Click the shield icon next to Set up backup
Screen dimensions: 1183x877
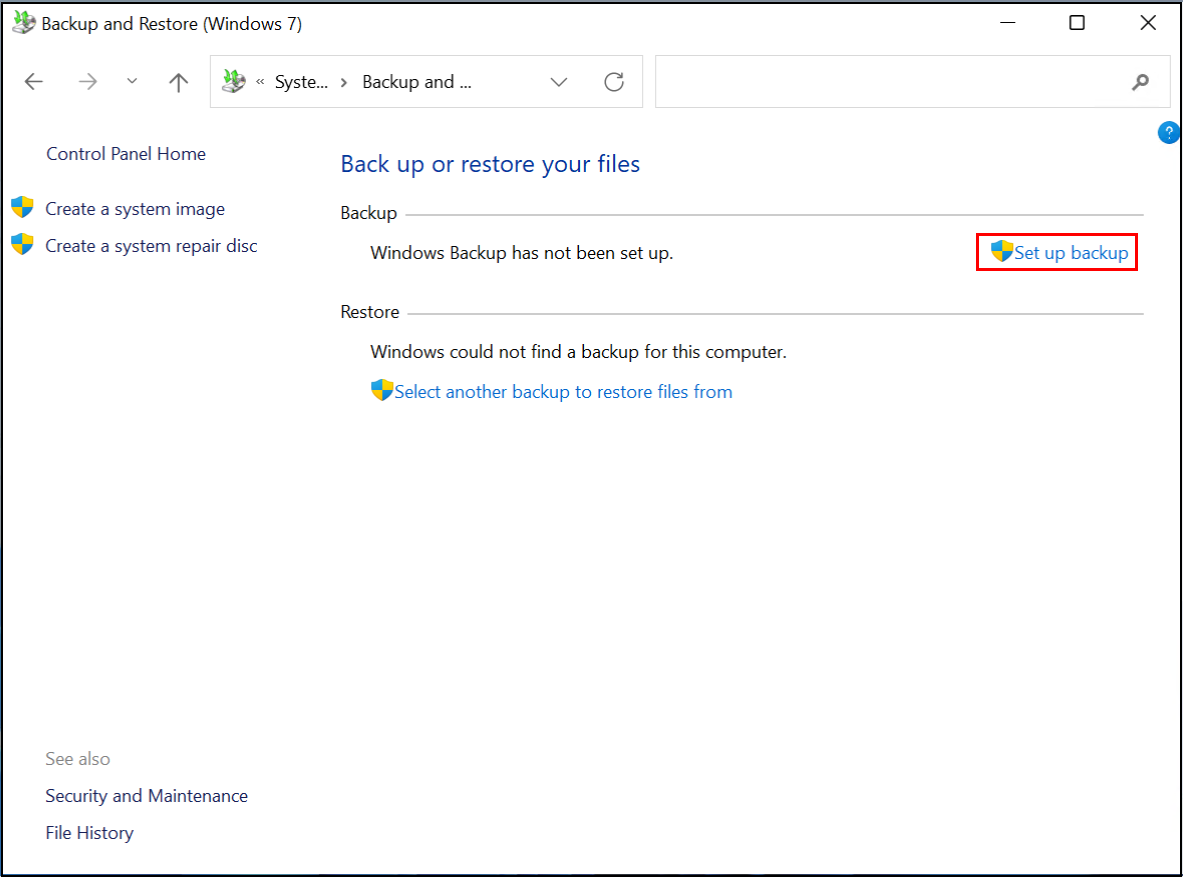coord(1001,251)
